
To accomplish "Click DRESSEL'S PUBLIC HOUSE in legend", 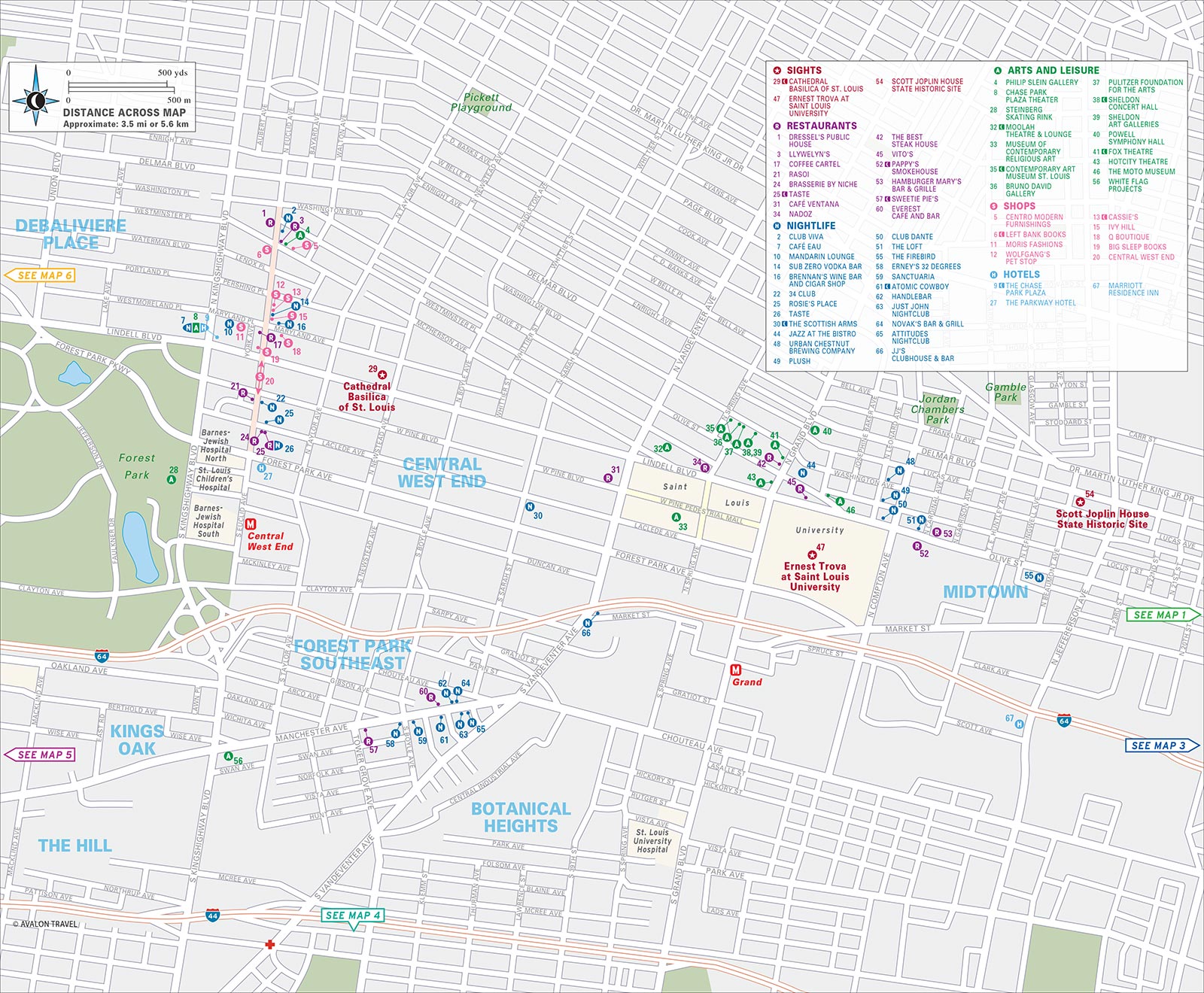I will (x=819, y=141).
